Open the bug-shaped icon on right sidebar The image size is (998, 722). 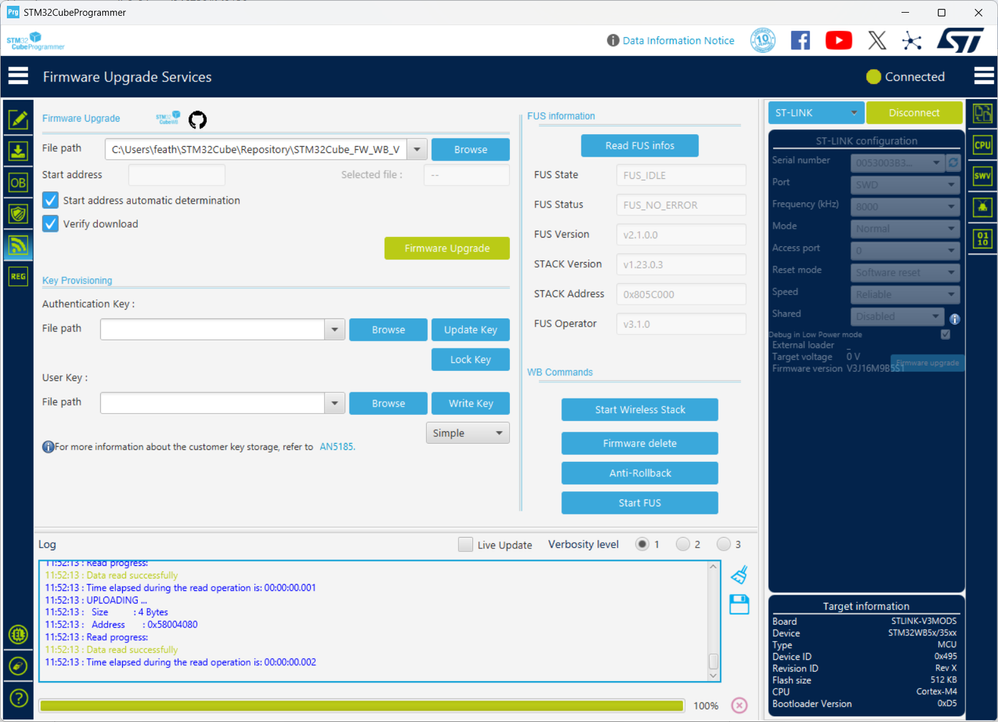click(982, 207)
